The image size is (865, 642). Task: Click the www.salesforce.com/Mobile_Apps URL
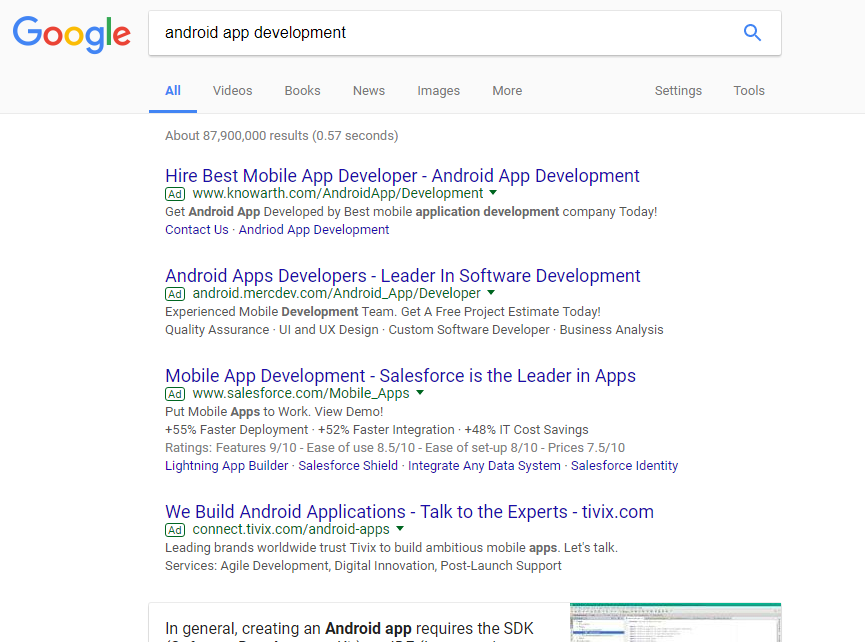[x=301, y=393]
